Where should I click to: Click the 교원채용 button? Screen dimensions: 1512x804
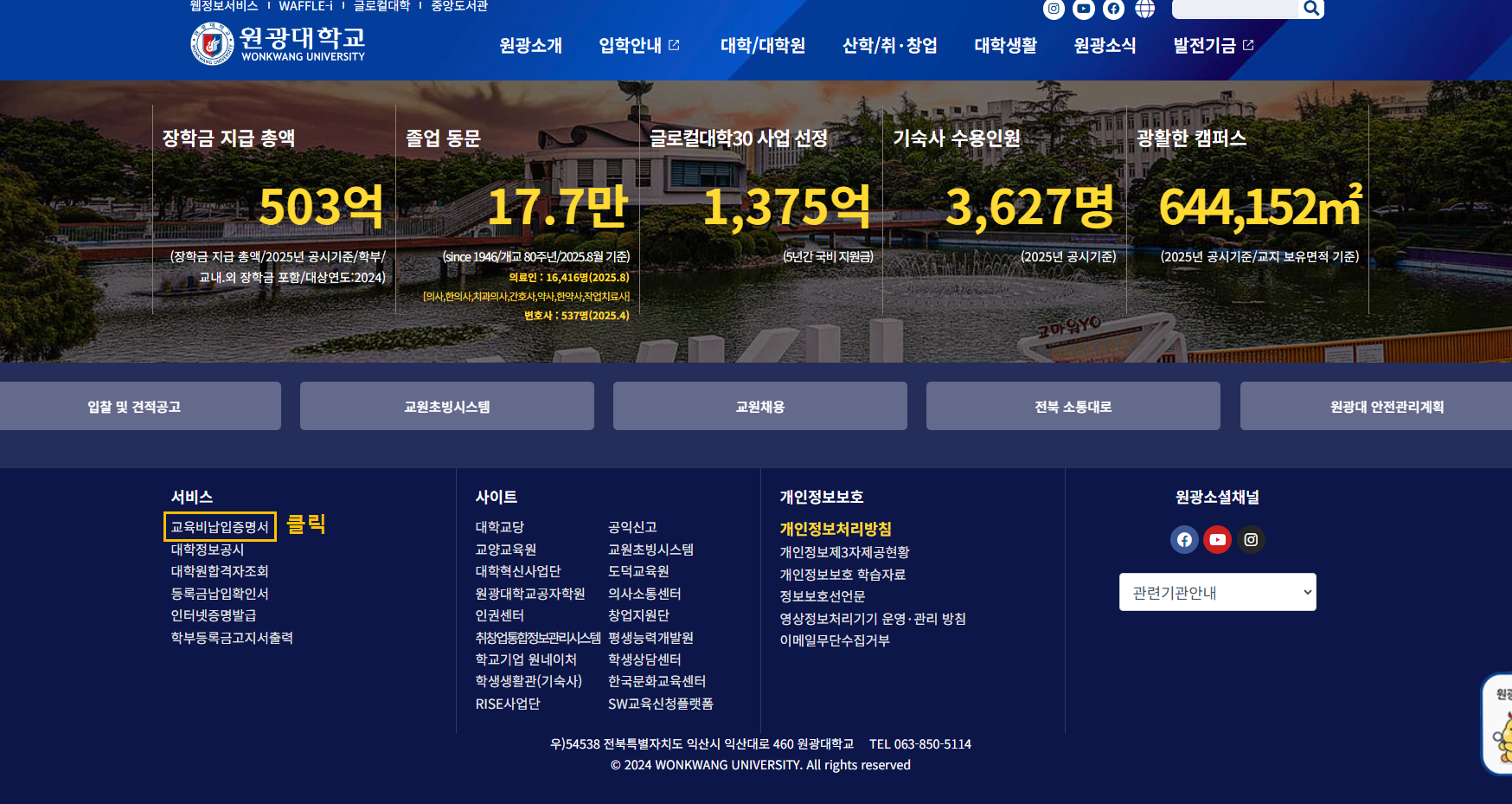tap(759, 407)
